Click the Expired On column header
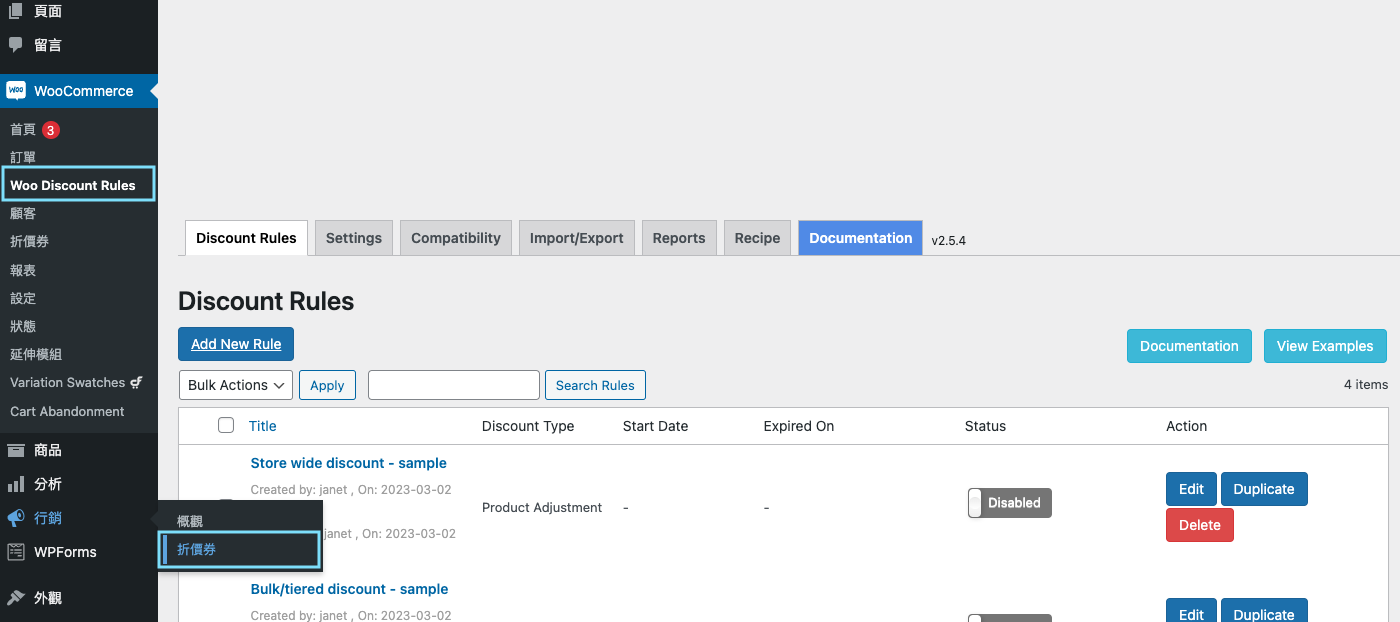The image size is (1400, 622). pos(798,426)
